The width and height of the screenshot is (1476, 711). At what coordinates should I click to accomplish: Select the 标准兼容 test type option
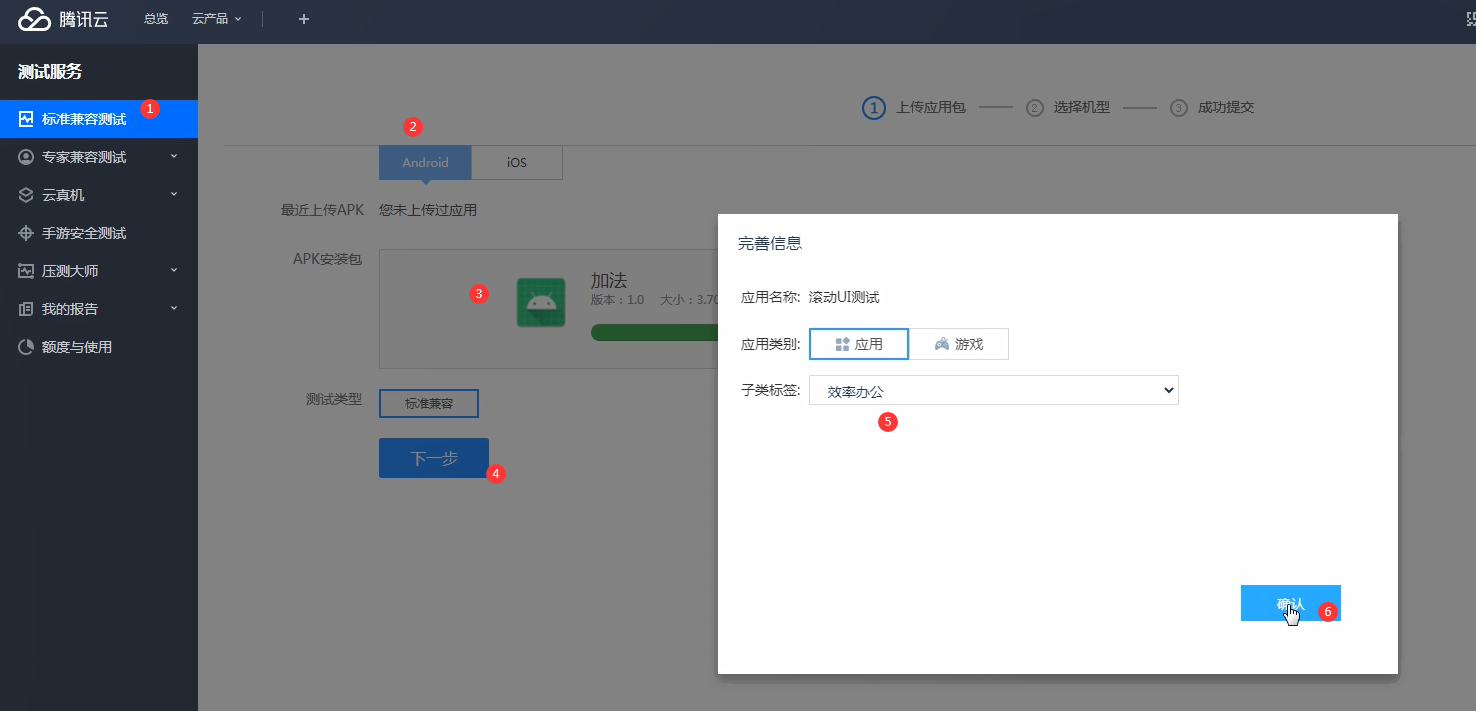(428, 404)
